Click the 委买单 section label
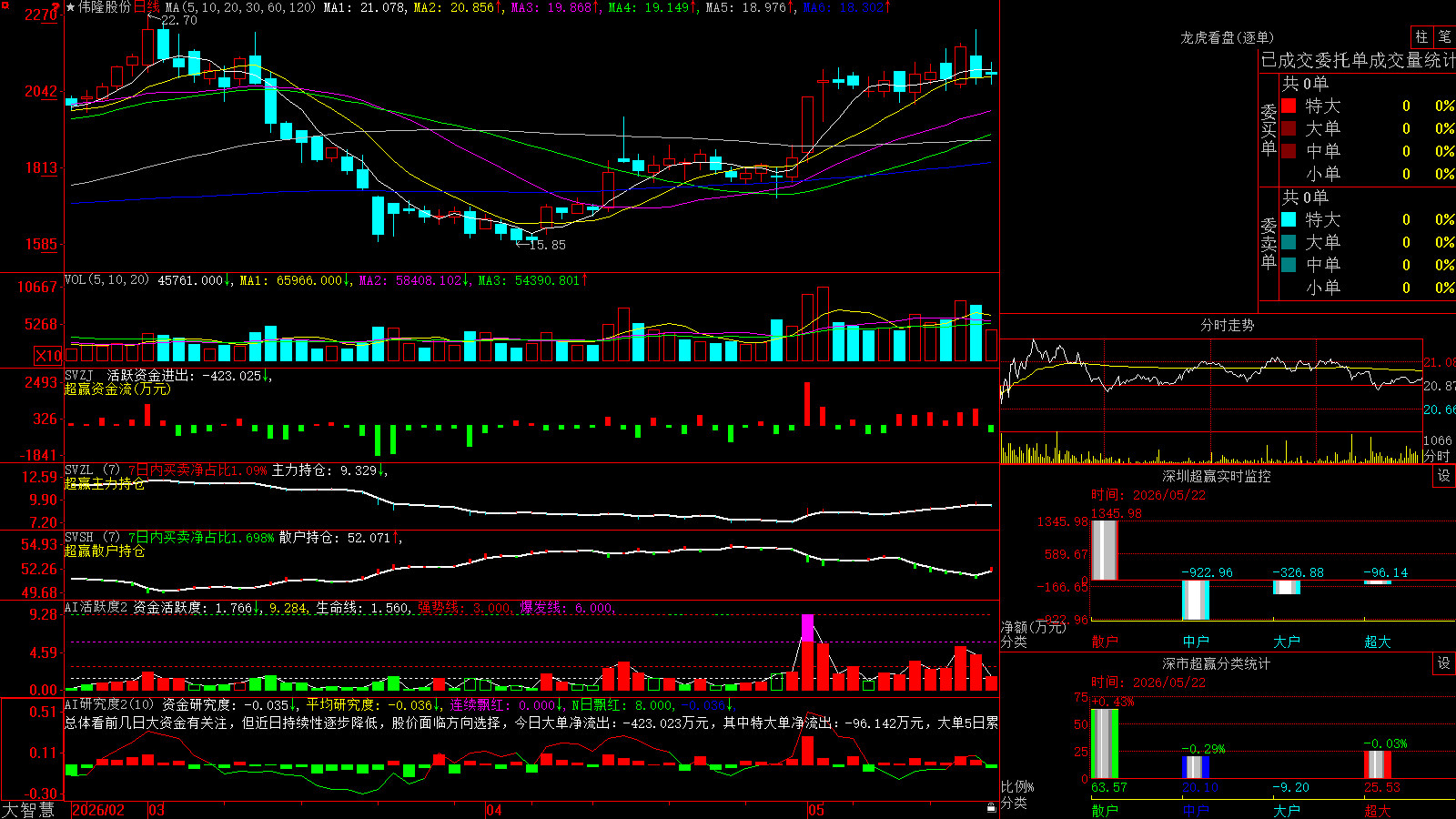 pyautogui.click(x=1269, y=129)
